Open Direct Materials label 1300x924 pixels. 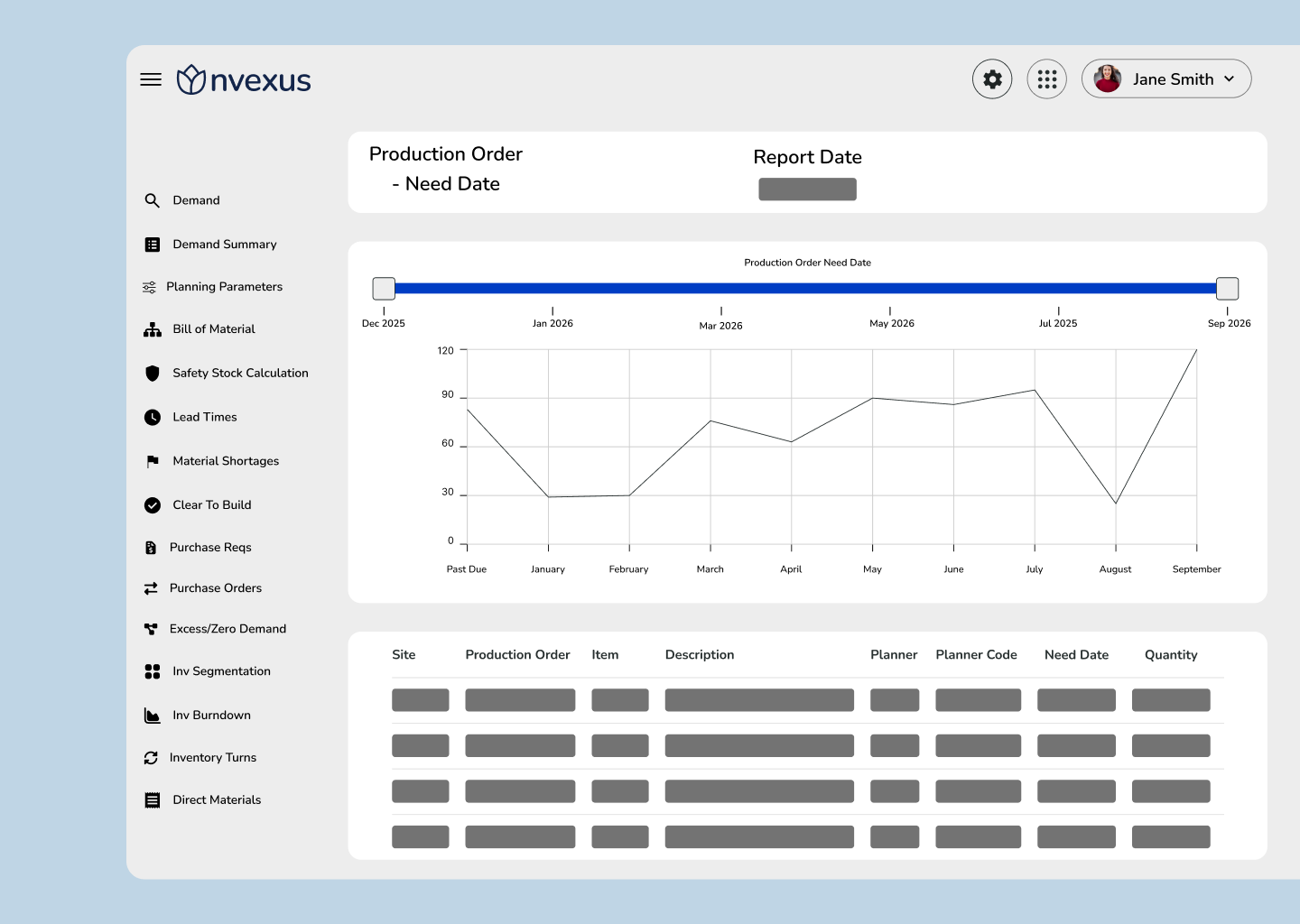pyautogui.click(x=217, y=800)
